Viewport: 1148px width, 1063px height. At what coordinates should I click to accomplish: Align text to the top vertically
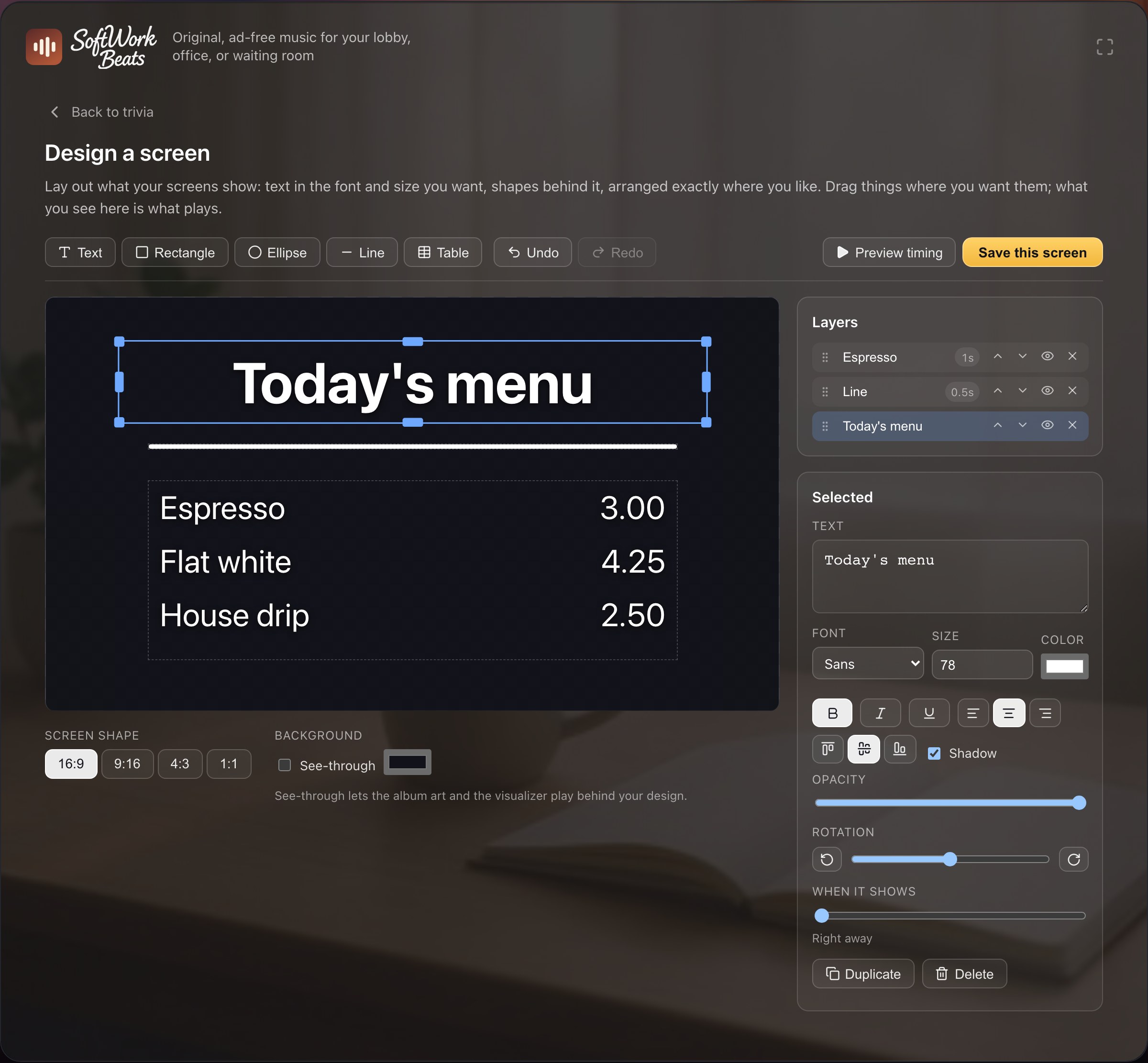click(828, 749)
